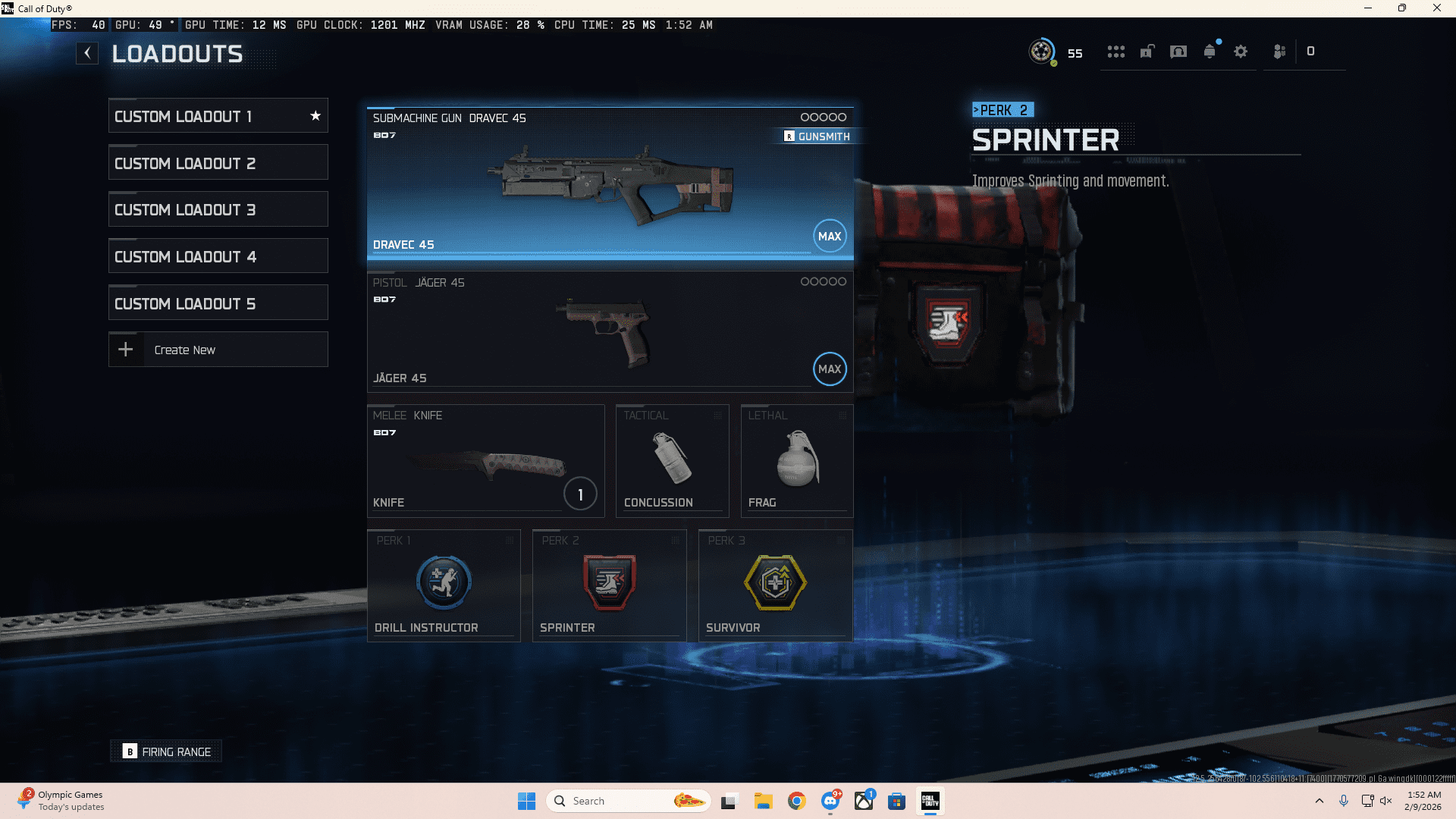This screenshot has width=1456, height=819.
Task: Click the friends online count 0
Action: pyautogui.click(x=1310, y=52)
